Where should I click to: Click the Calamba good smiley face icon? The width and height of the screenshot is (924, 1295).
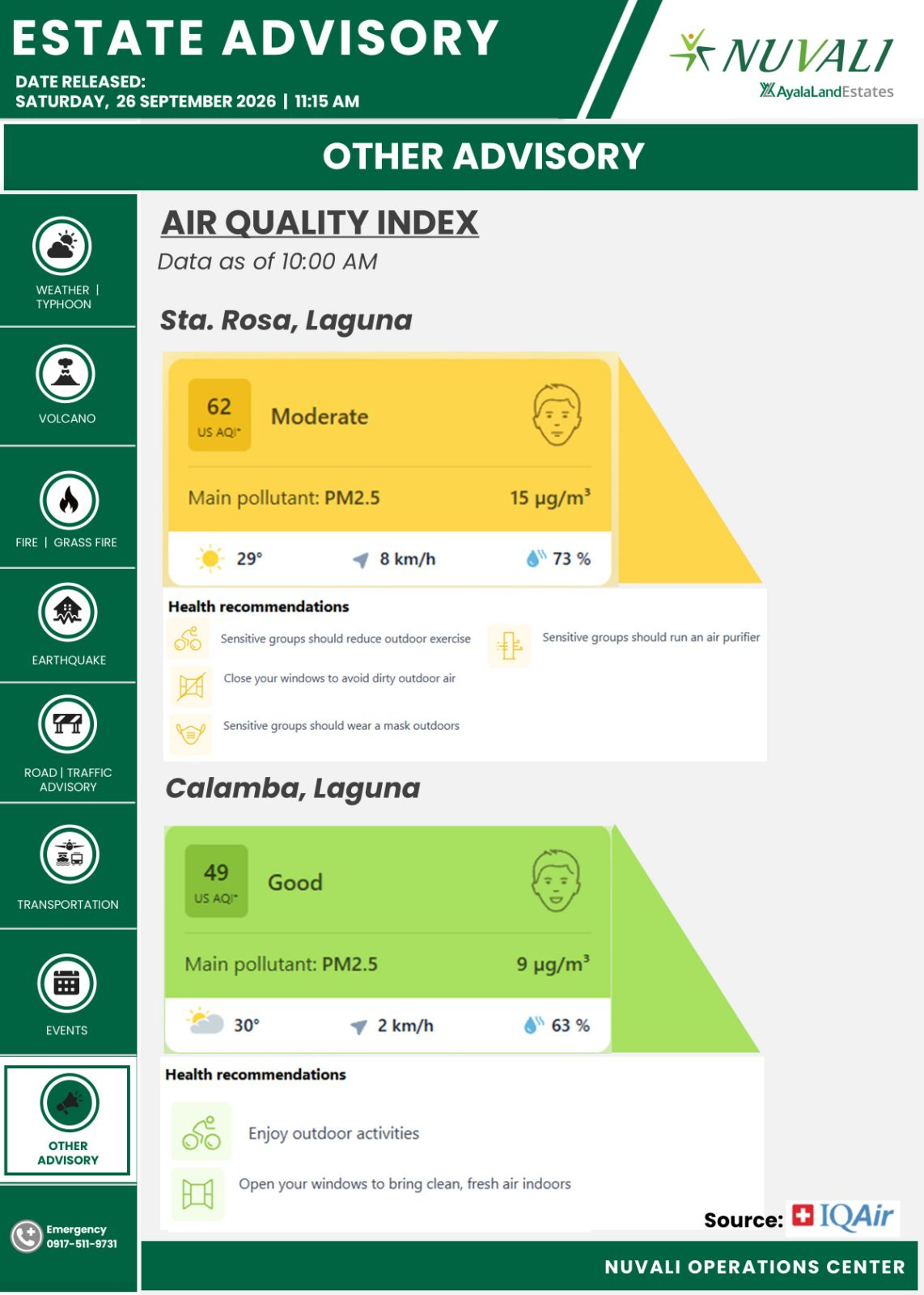pos(556,881)
